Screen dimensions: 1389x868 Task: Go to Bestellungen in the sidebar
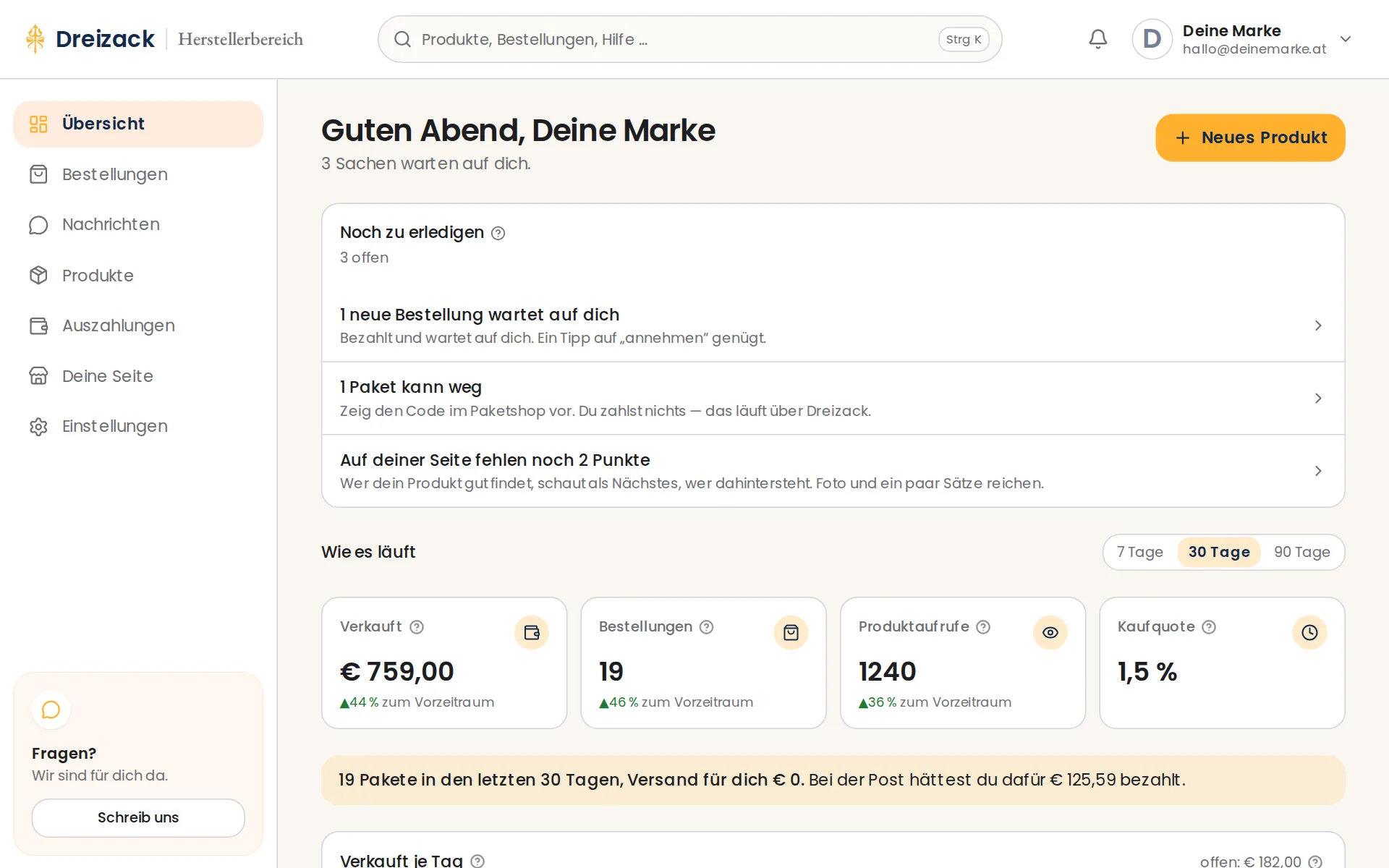(138, 174)
